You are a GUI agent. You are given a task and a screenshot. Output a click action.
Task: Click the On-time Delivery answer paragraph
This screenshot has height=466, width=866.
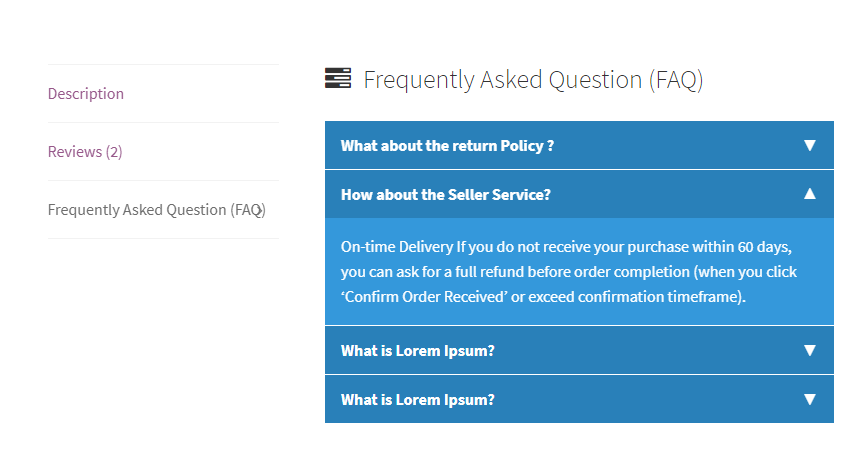[x=569, y=272]
